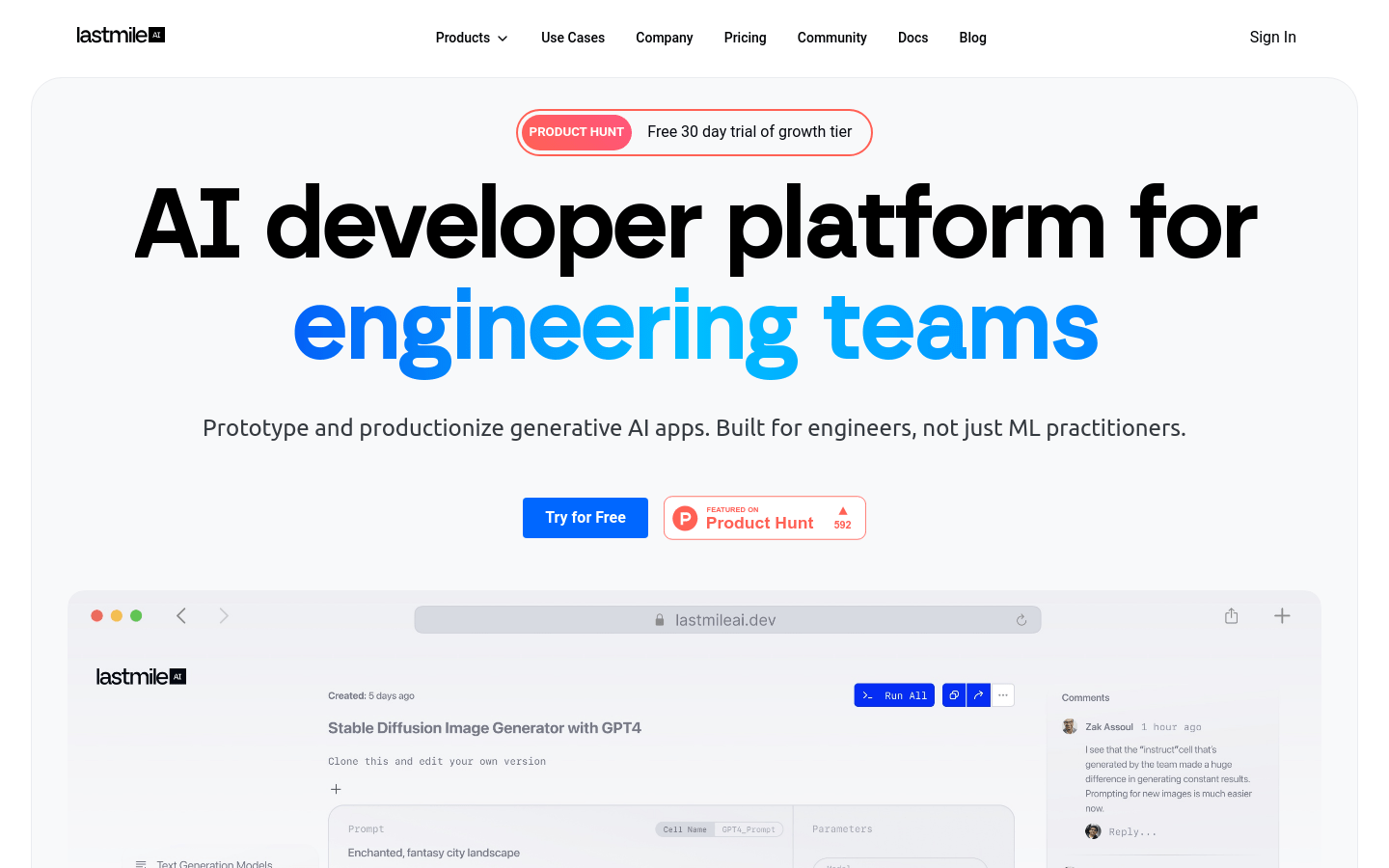Click the Zak Assoul commenter name
Screen dimensions: 1389x868
[1109, 727]
